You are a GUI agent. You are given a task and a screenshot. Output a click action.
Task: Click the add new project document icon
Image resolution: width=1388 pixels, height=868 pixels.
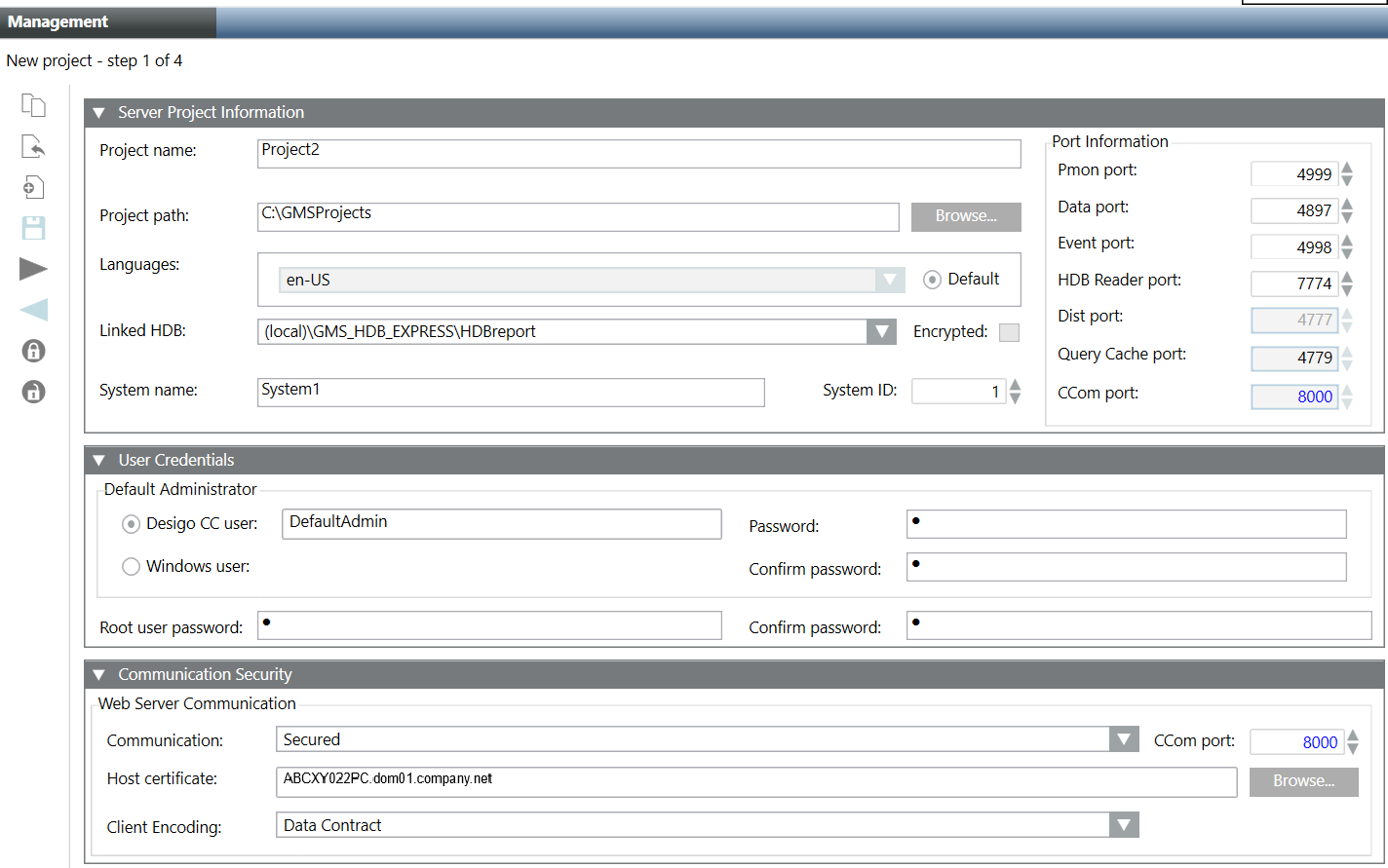[34, 187]
